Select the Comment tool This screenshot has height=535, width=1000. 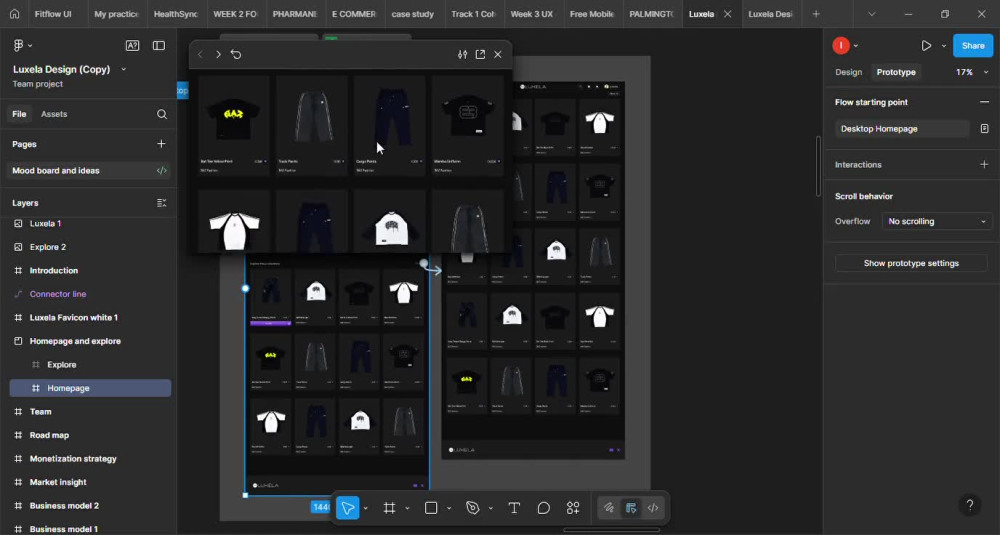[543, 508]
